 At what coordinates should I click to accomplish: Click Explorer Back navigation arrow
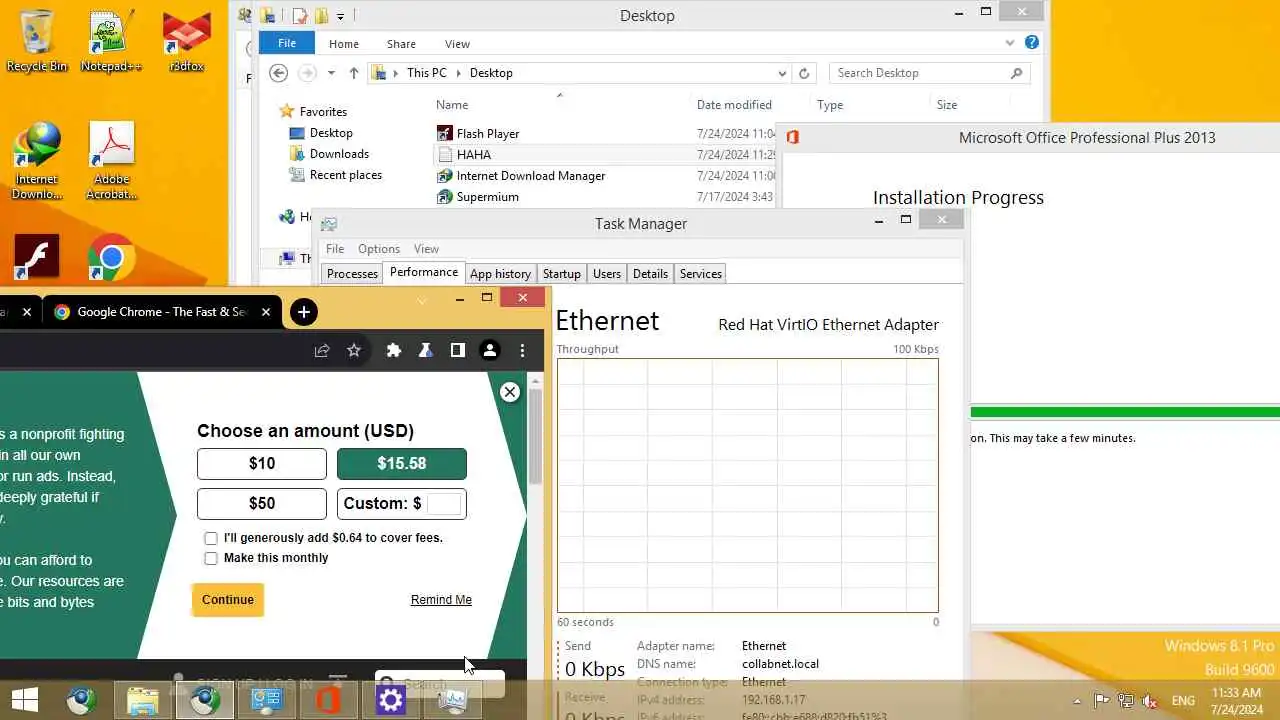[x=279, y=73]
